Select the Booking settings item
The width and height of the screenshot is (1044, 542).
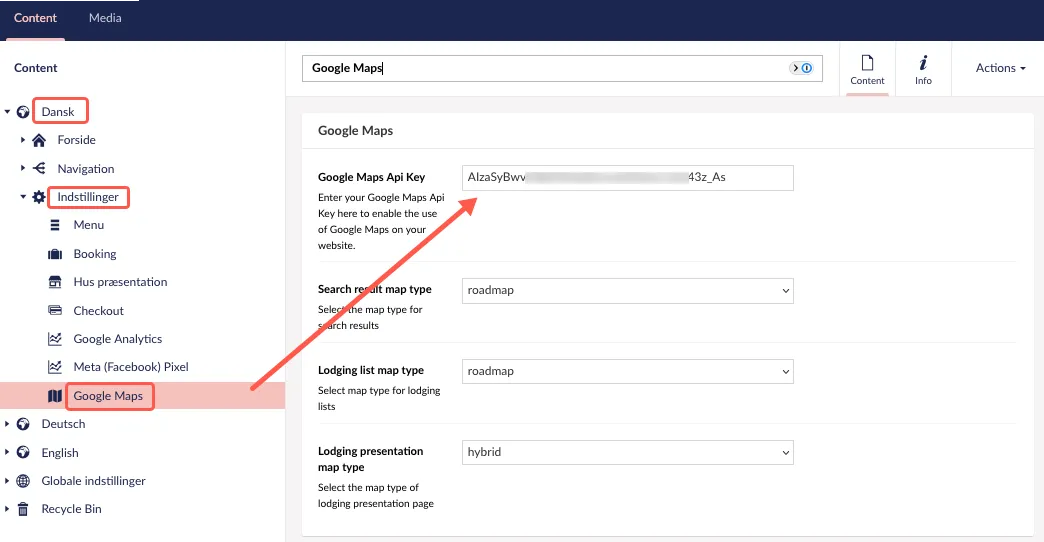tap(95, 254)
